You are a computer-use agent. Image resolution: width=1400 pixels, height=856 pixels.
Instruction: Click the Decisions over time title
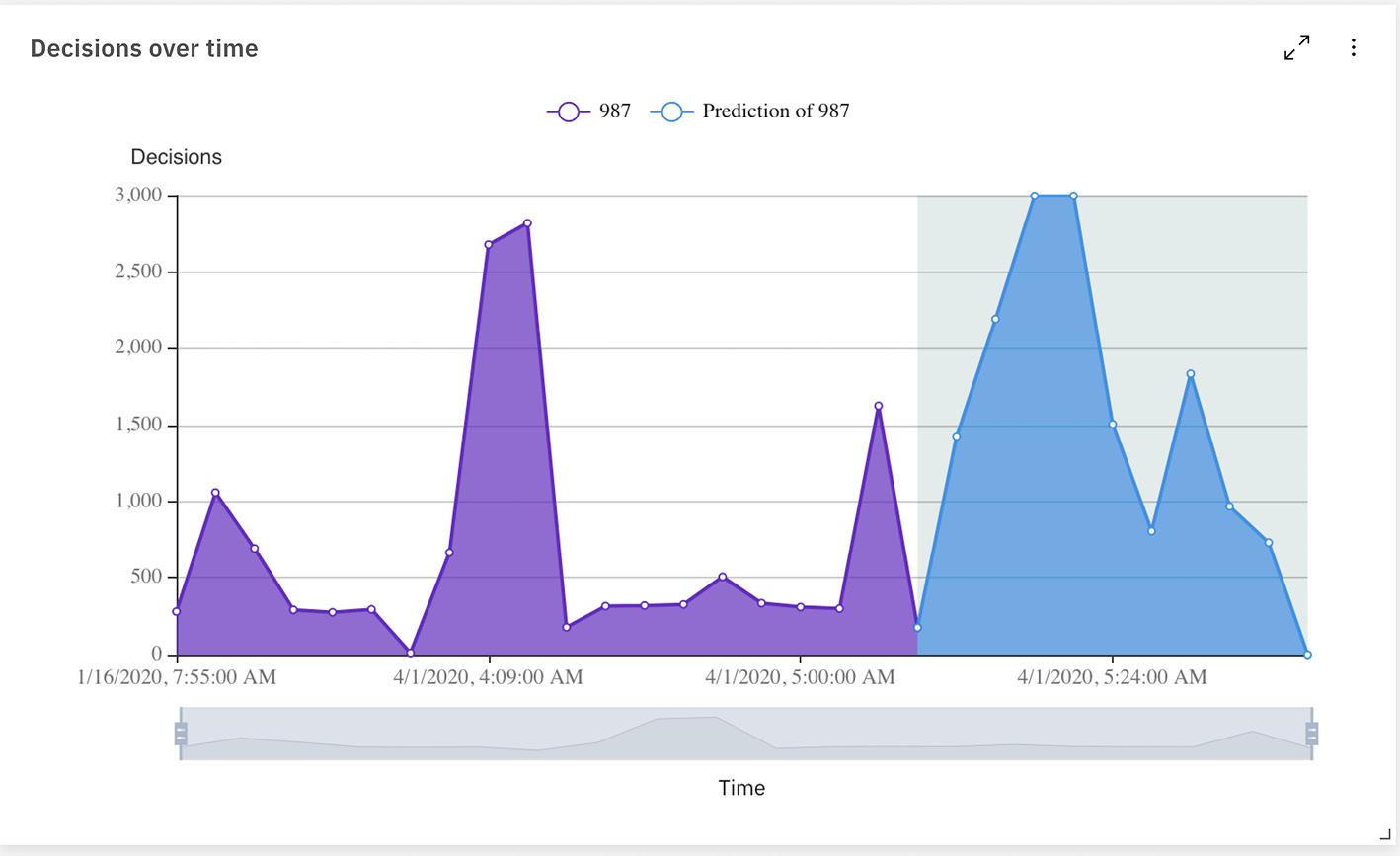pyautogui.click(x=144, y=49)
